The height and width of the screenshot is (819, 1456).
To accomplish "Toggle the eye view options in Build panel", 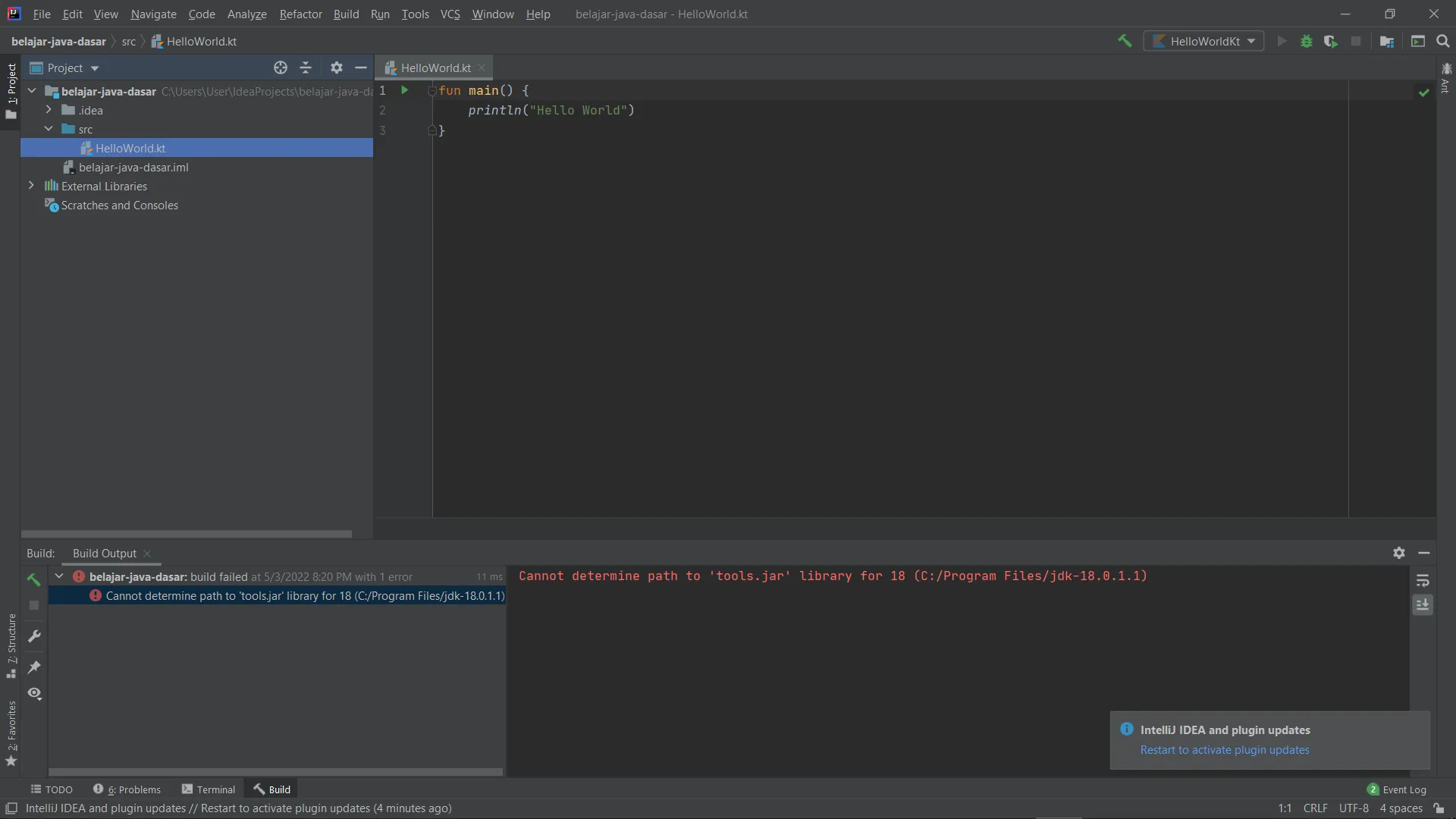I will (34, 693).
